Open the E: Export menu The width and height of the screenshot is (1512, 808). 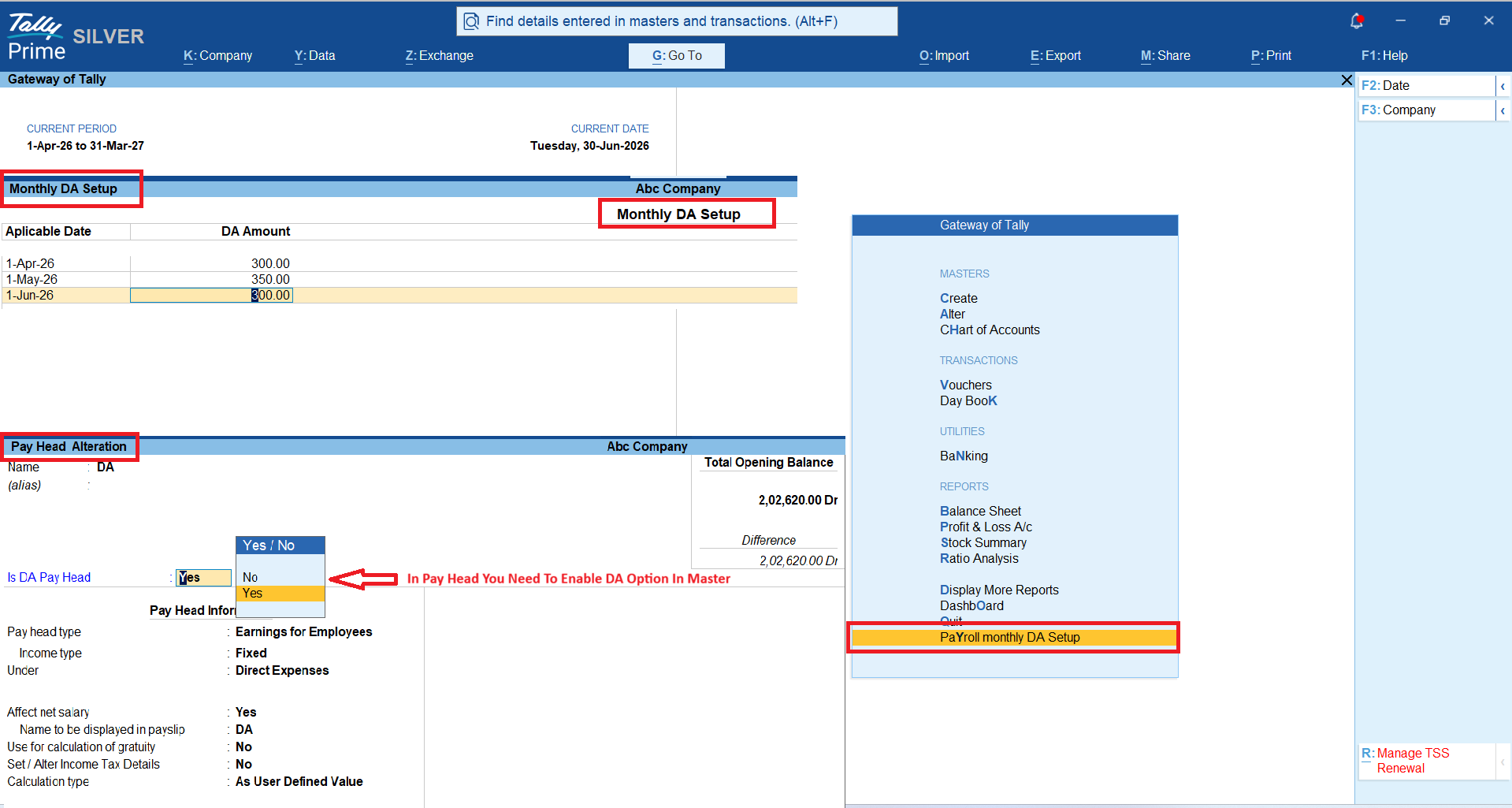click(1056, 56)
